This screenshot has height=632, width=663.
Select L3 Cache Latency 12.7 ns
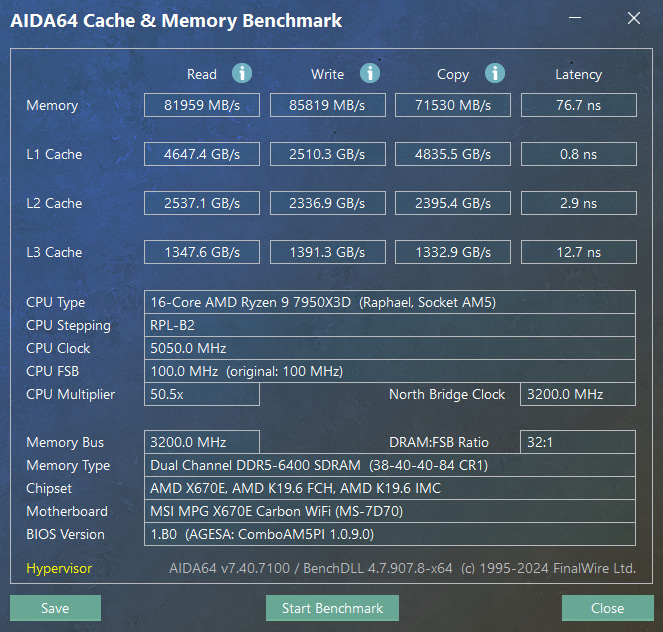(579, 252)
